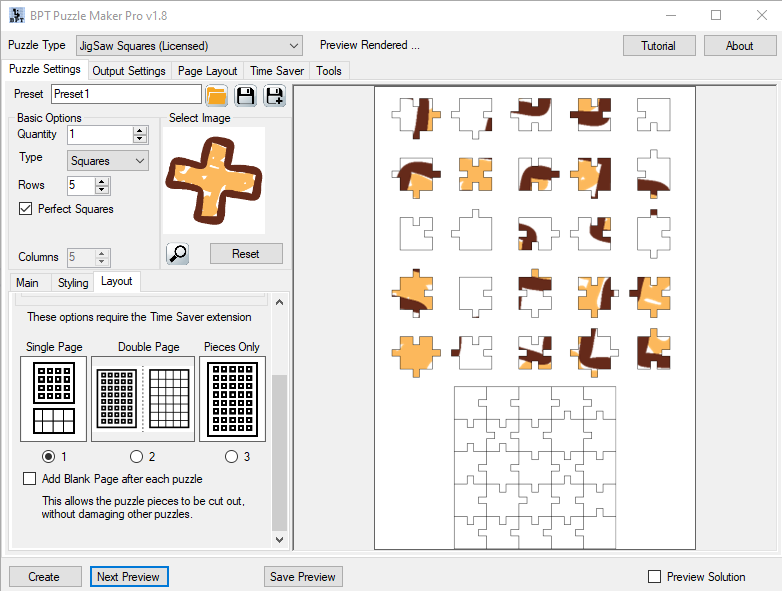Click the save-as-new preset icon with plus
The height and width of the screenshot is (591, 782).
tap(274, 95)
